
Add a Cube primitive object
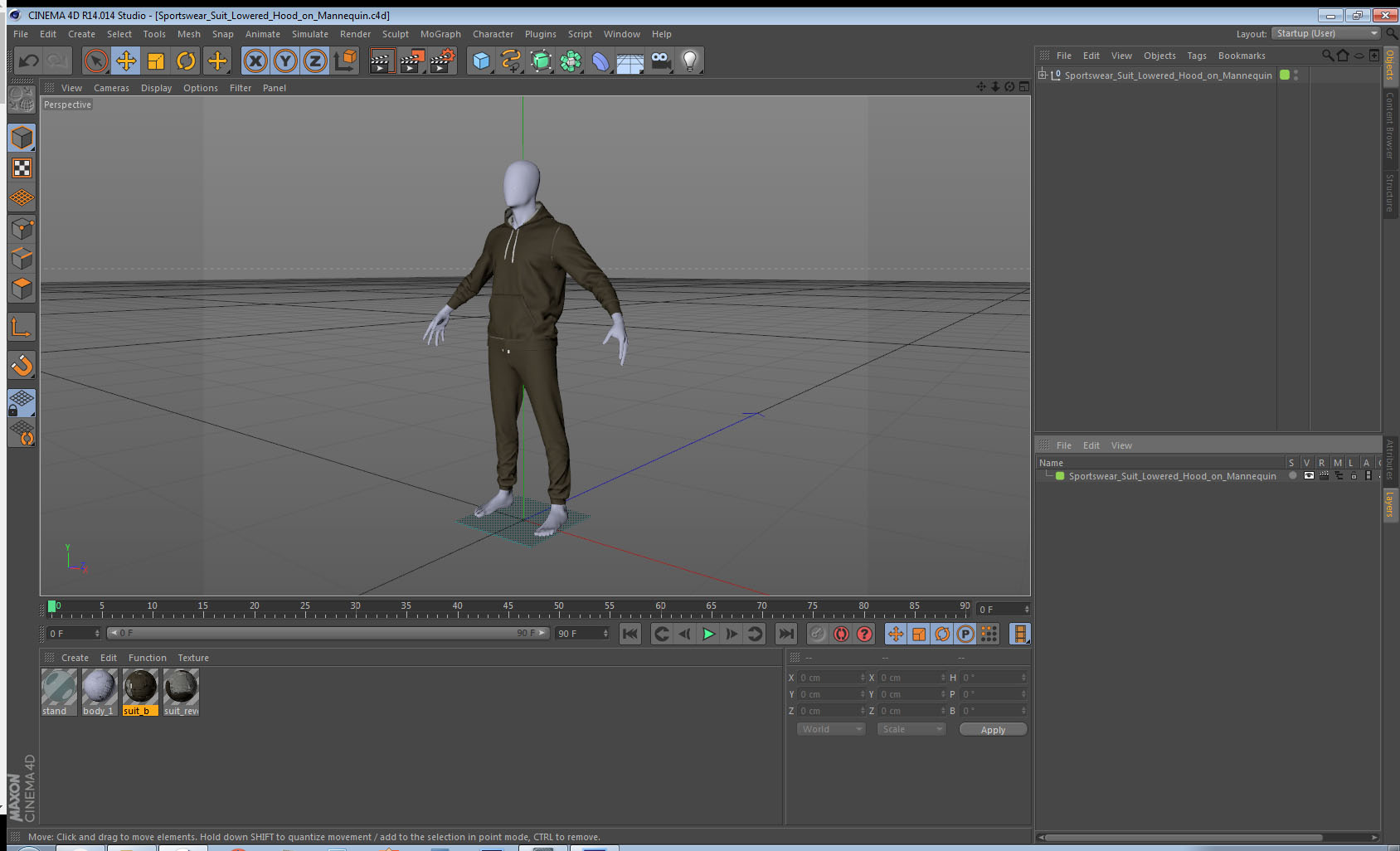coord(481,61)
